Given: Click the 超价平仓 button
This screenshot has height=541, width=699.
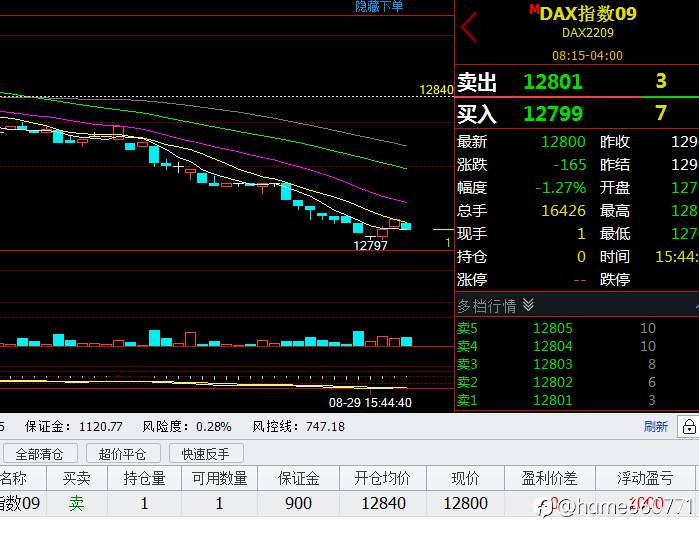Looking at the screenshot, I should pos(123,454).
